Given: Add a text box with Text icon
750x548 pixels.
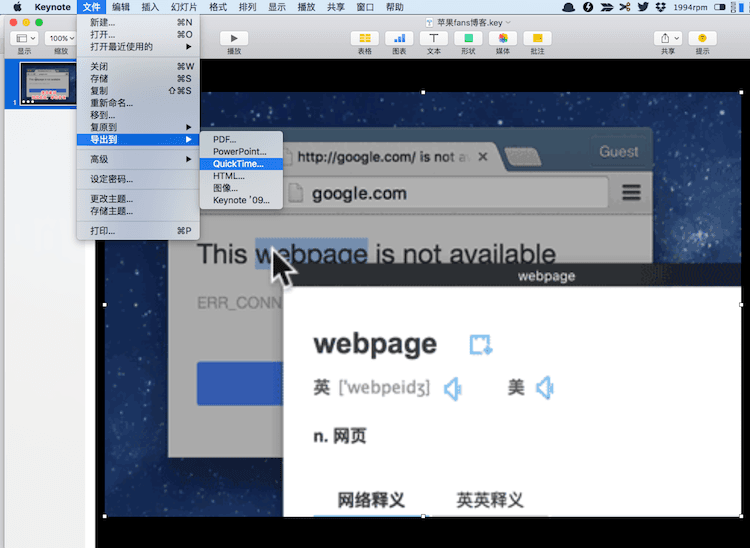Looking at the screenshot, I should tap(434, 38).
